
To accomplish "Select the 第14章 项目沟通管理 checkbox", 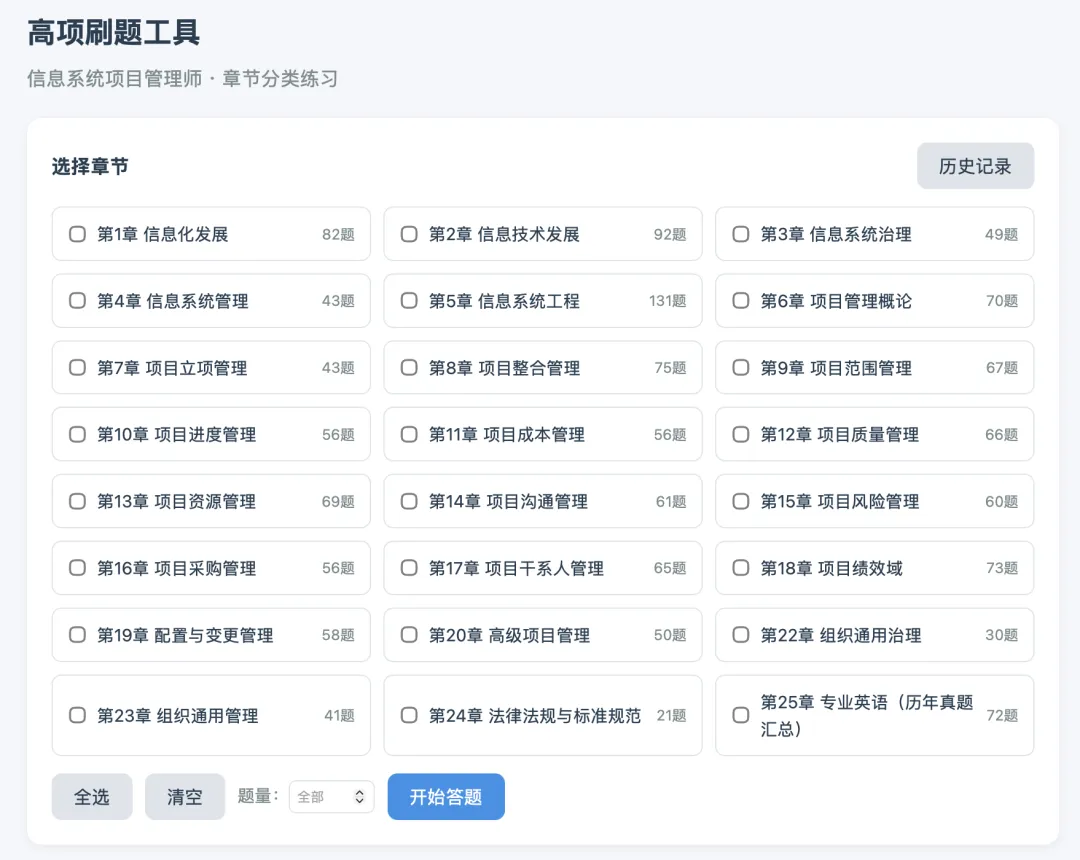I will (x=409, y=501).
